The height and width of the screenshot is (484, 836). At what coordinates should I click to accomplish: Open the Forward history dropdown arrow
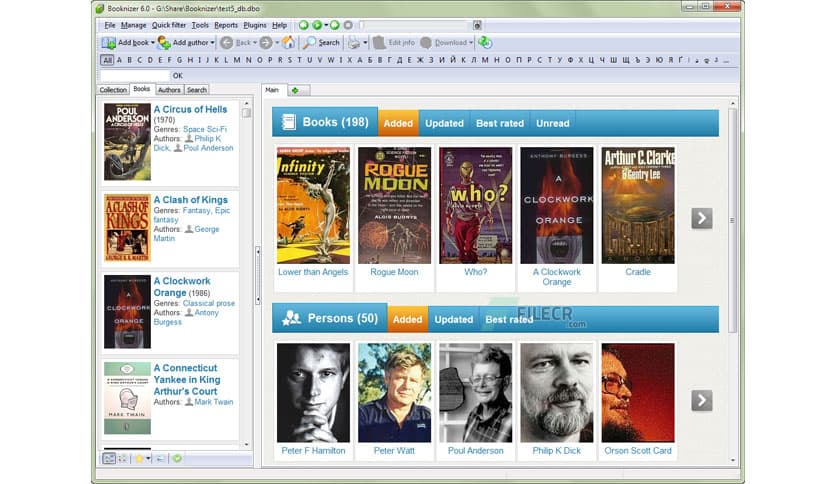click(277, 43)
